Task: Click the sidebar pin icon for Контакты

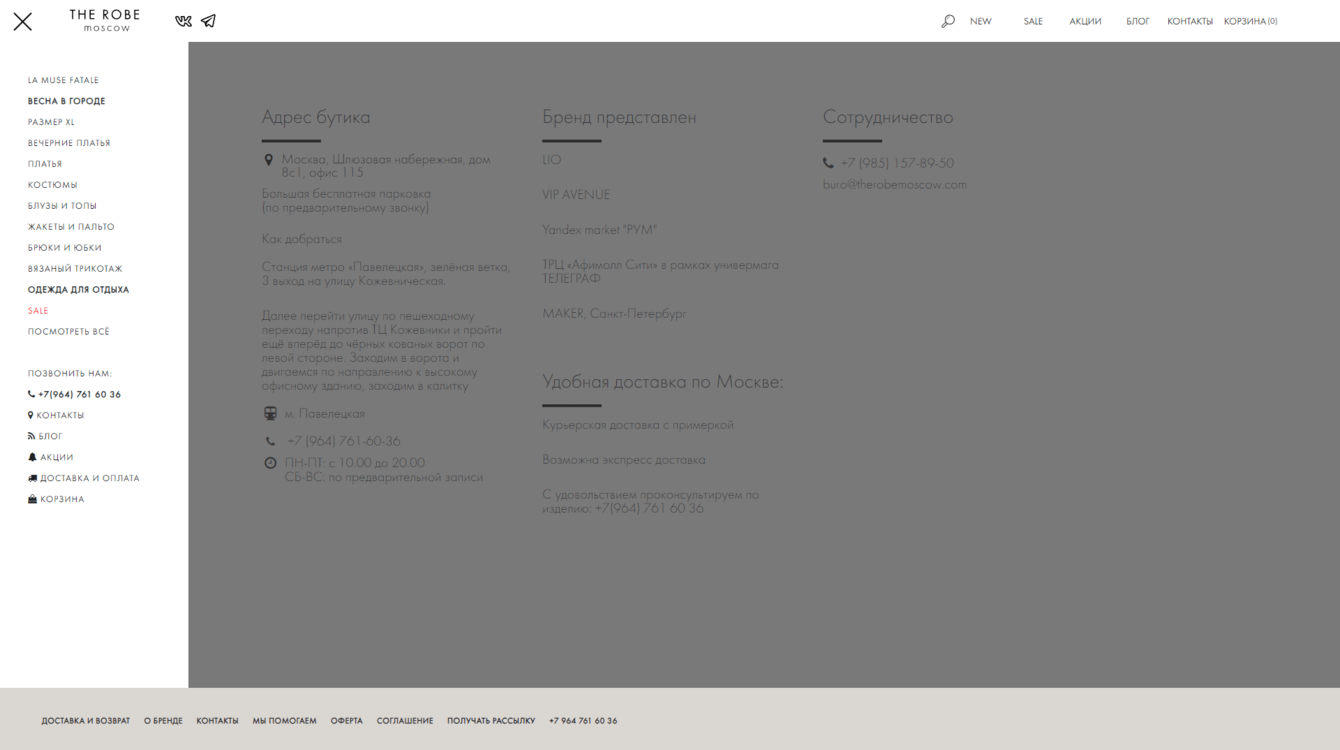Action: point(31,415)
